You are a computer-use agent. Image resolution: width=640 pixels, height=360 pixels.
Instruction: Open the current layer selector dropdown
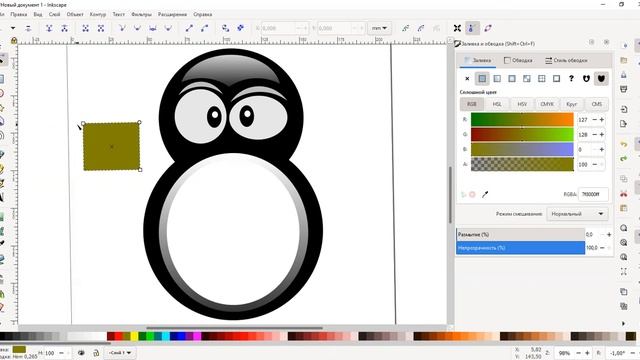coord(120,353)
